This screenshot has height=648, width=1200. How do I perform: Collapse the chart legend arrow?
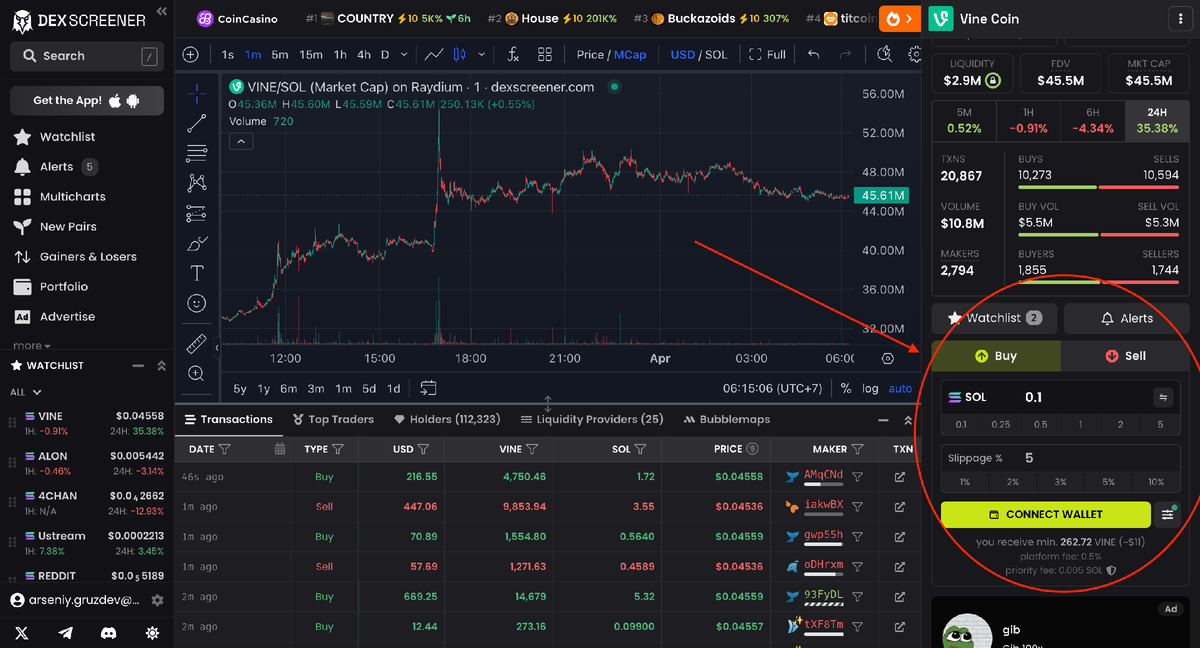pos(240,141)
